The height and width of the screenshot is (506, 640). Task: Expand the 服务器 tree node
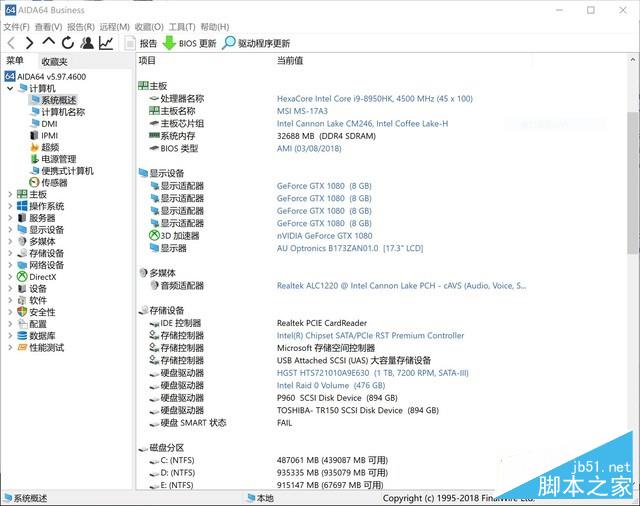pyautogui.click(x=10, y=218)
